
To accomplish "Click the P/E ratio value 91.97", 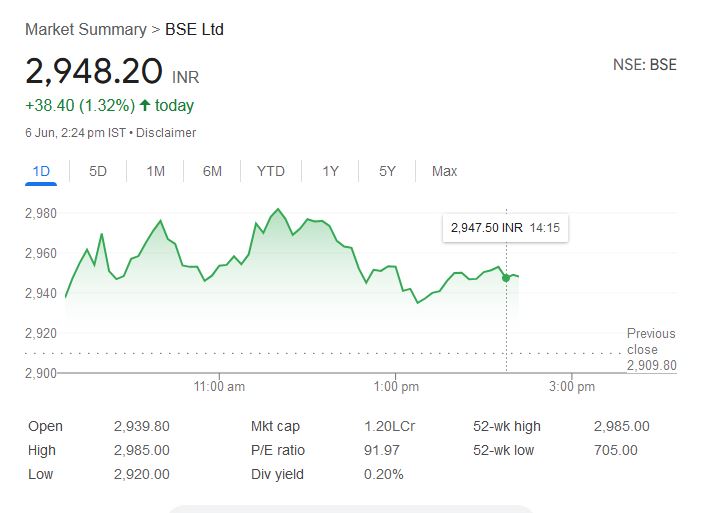I will [x=380, y=450].
